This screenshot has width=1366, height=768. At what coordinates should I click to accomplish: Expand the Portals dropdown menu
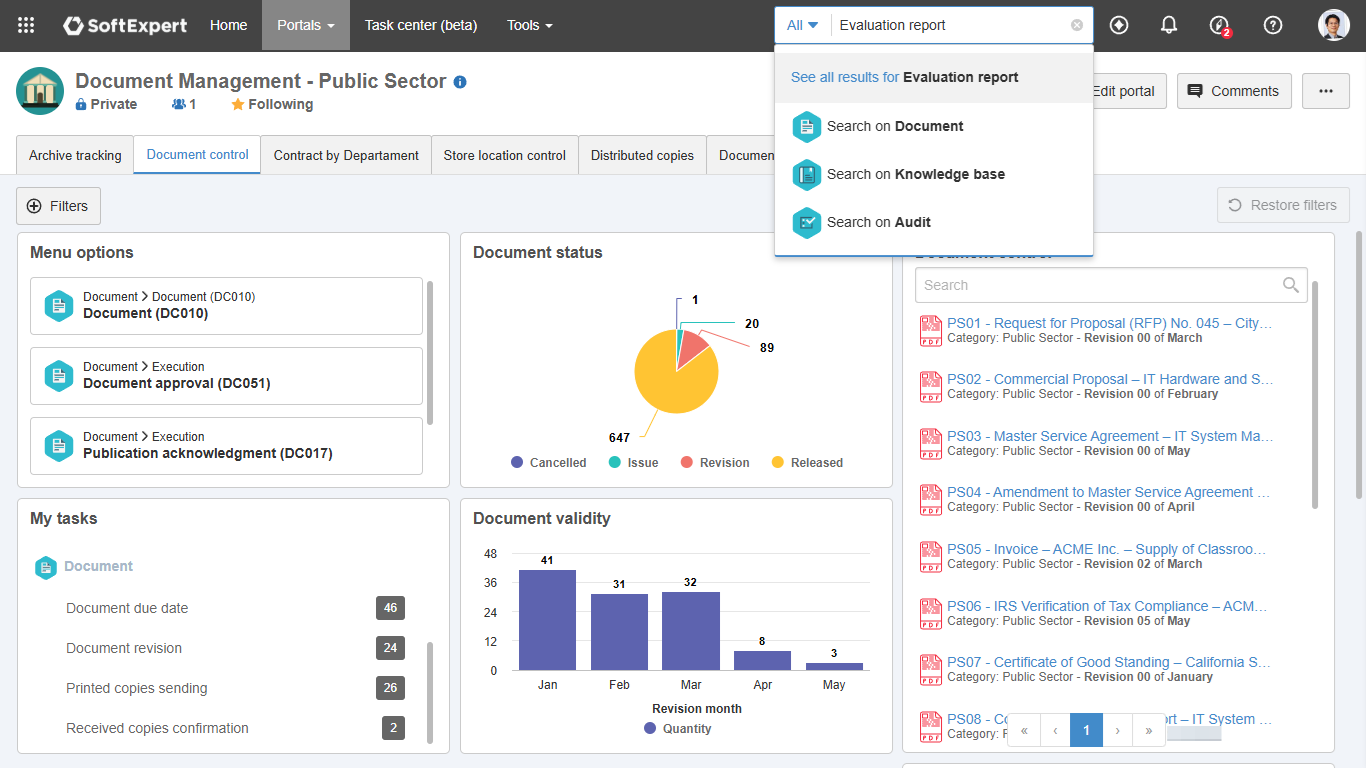coord(305,25)
